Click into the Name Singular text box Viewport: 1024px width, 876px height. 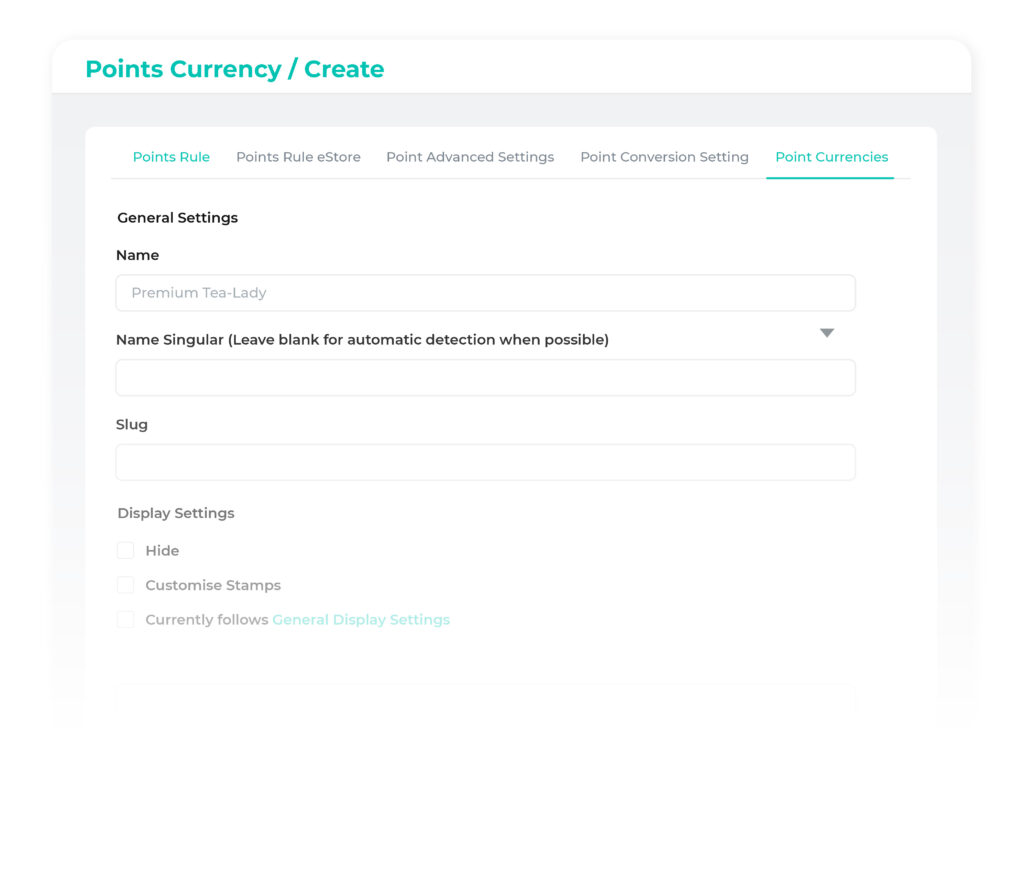485,378
